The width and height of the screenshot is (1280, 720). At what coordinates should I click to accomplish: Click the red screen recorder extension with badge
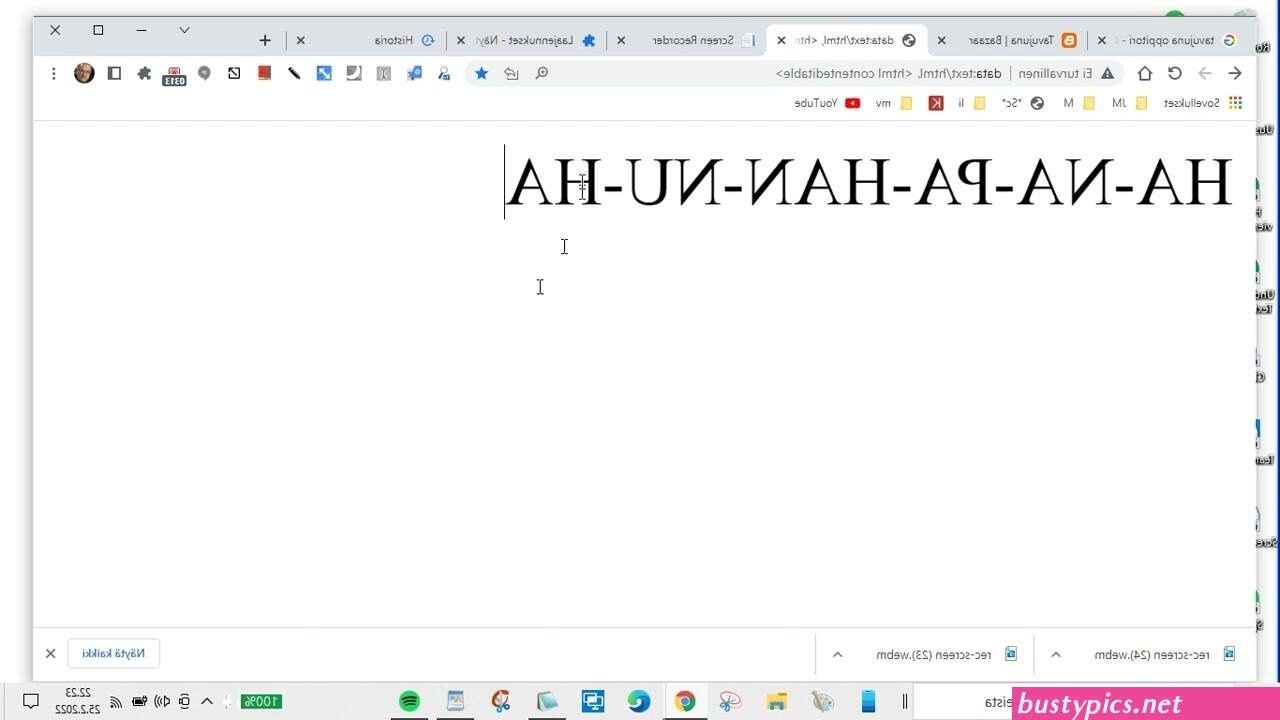(174, 75)
